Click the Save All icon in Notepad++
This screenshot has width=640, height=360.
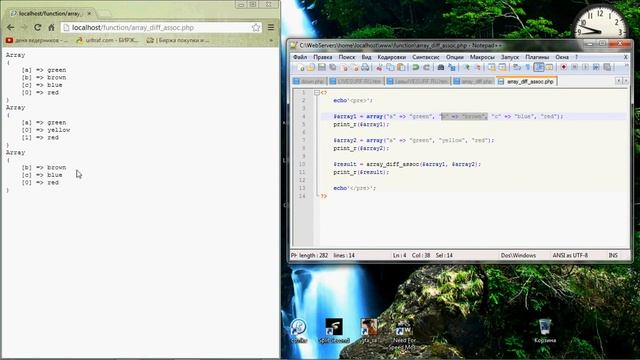pyautogui.click(x=333, y=67)
